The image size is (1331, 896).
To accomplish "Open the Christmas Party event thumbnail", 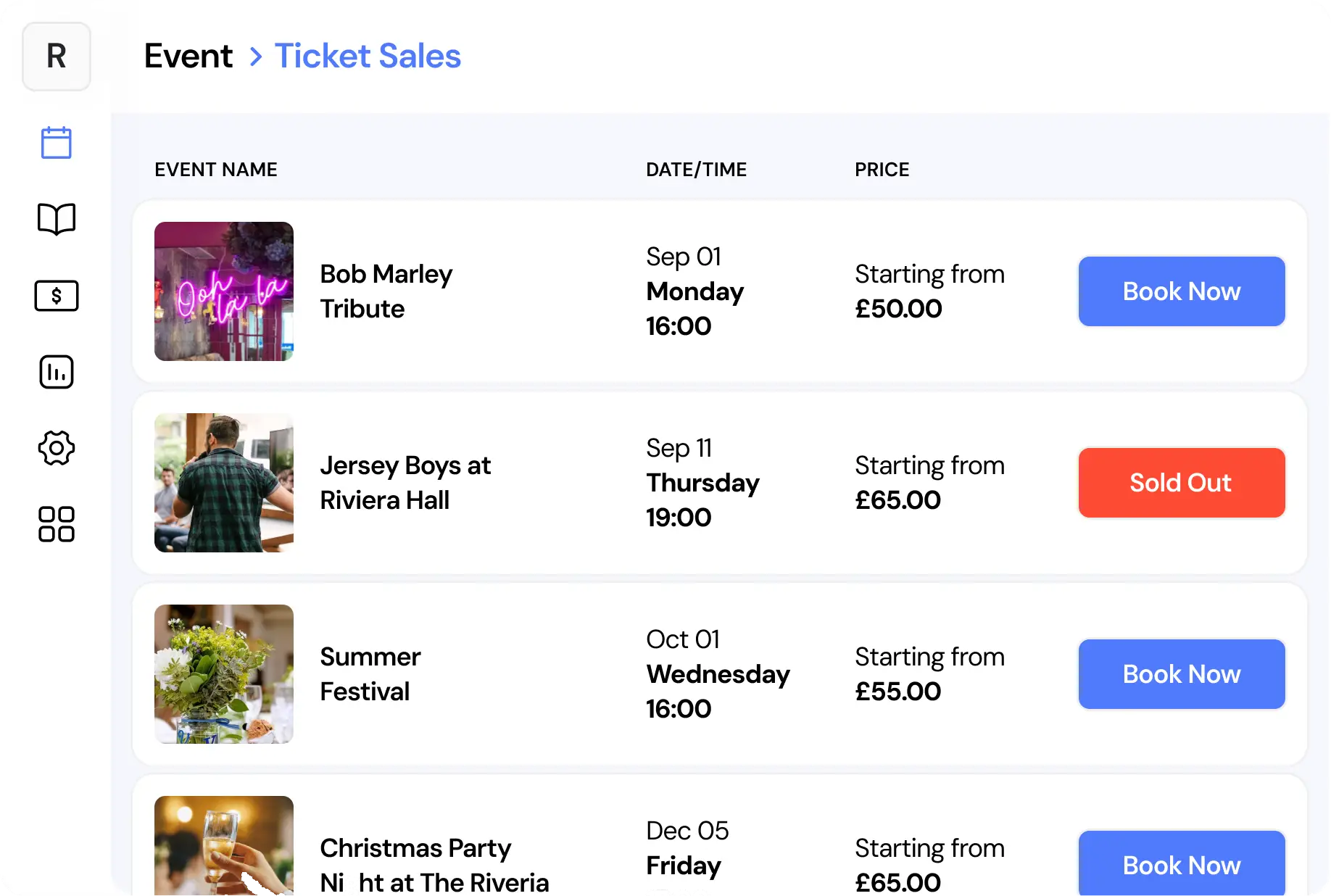I will click(224, 845).
